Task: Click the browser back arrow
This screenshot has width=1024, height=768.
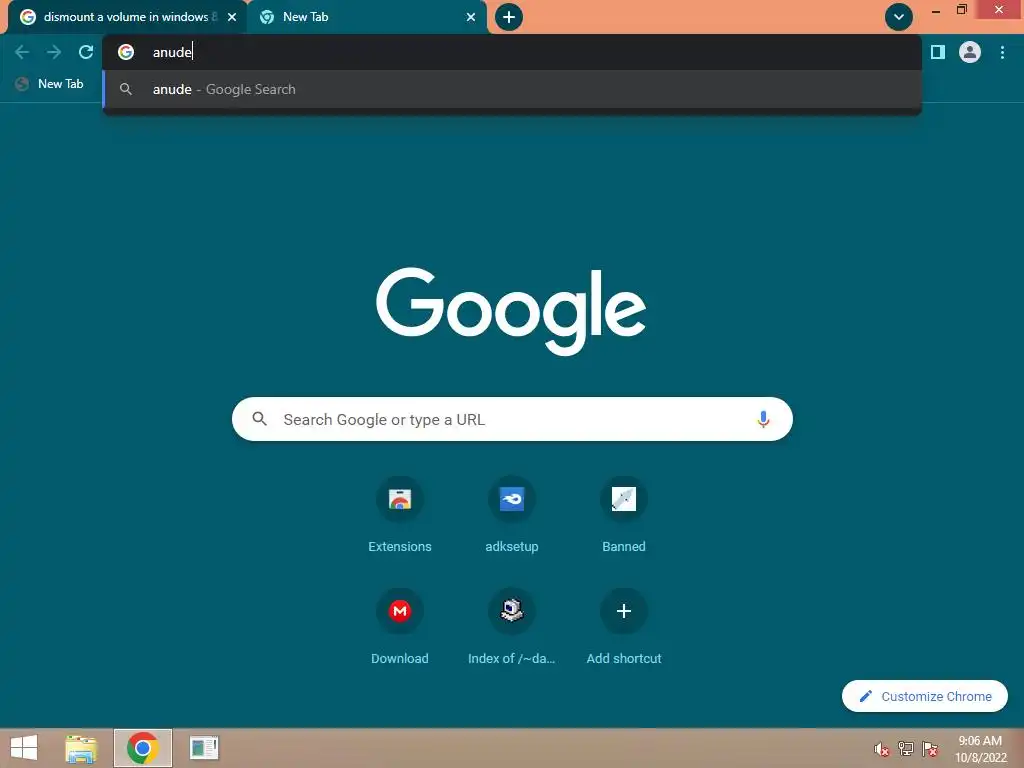Action: (x=22, y=52)
